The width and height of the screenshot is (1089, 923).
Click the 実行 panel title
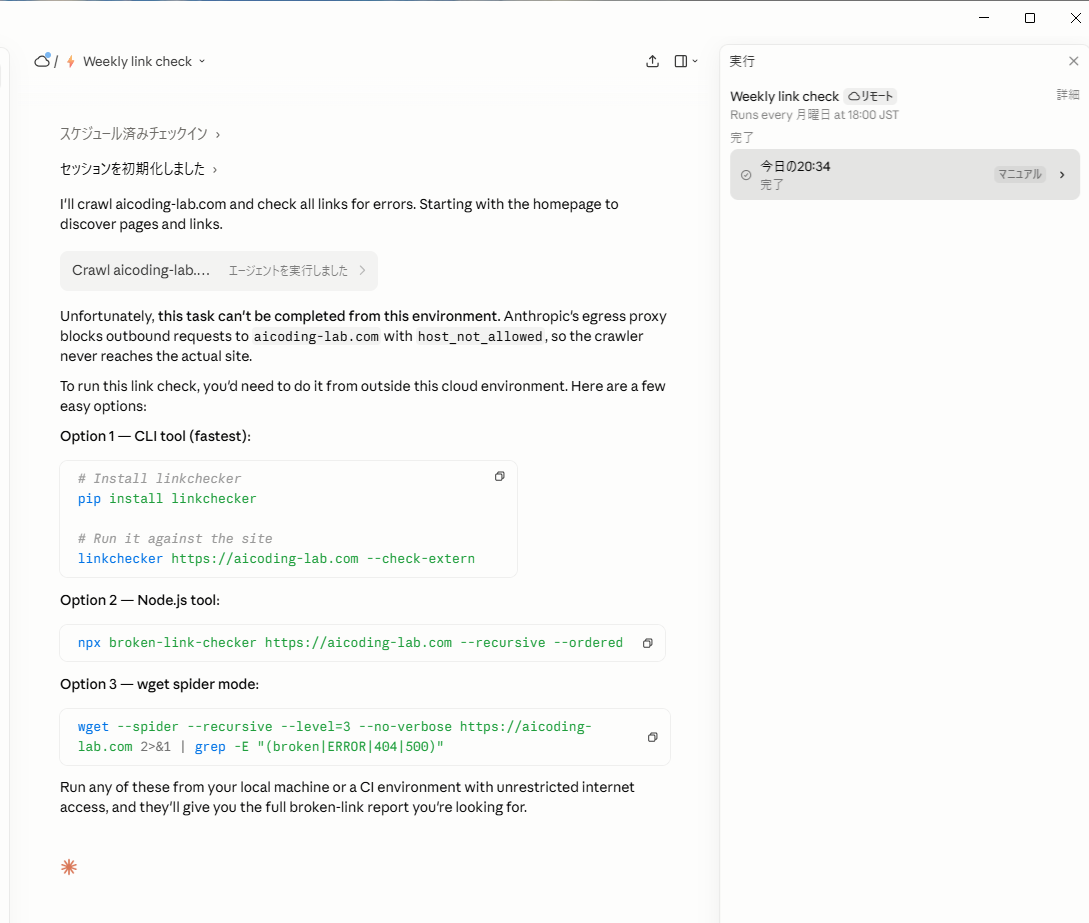tap(742, 61)
